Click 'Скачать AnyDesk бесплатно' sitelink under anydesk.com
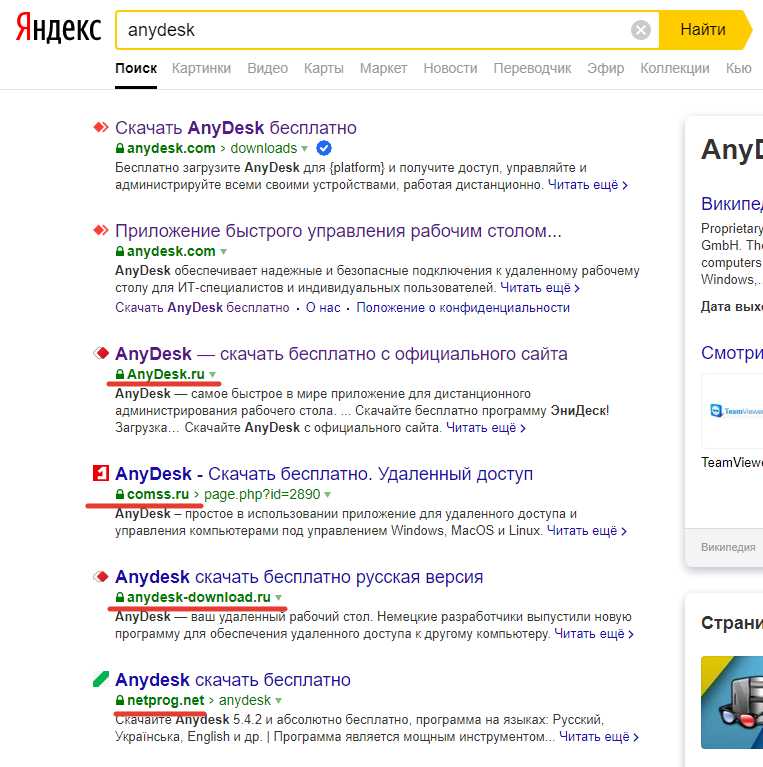 pos(202,308)
